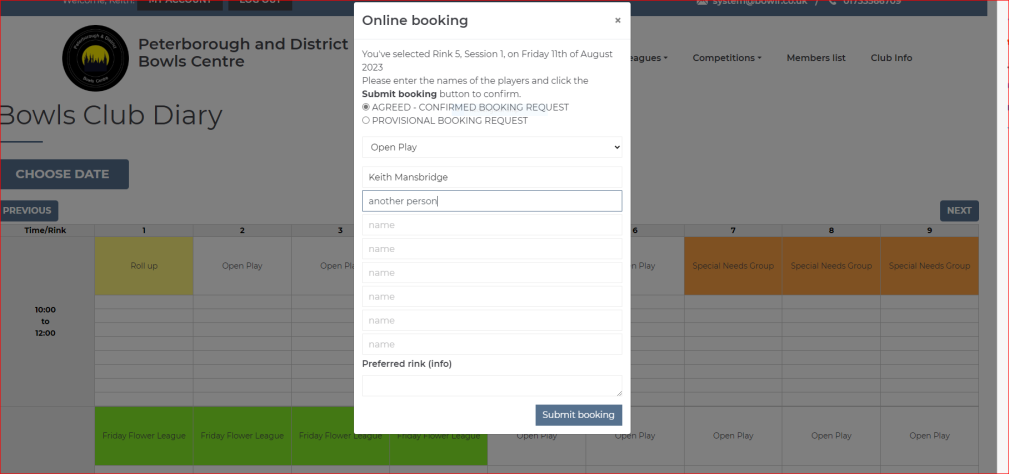Click the Preferred rink info text box
The height and width of the screenshot is (474, 1009).
(492, 386)
